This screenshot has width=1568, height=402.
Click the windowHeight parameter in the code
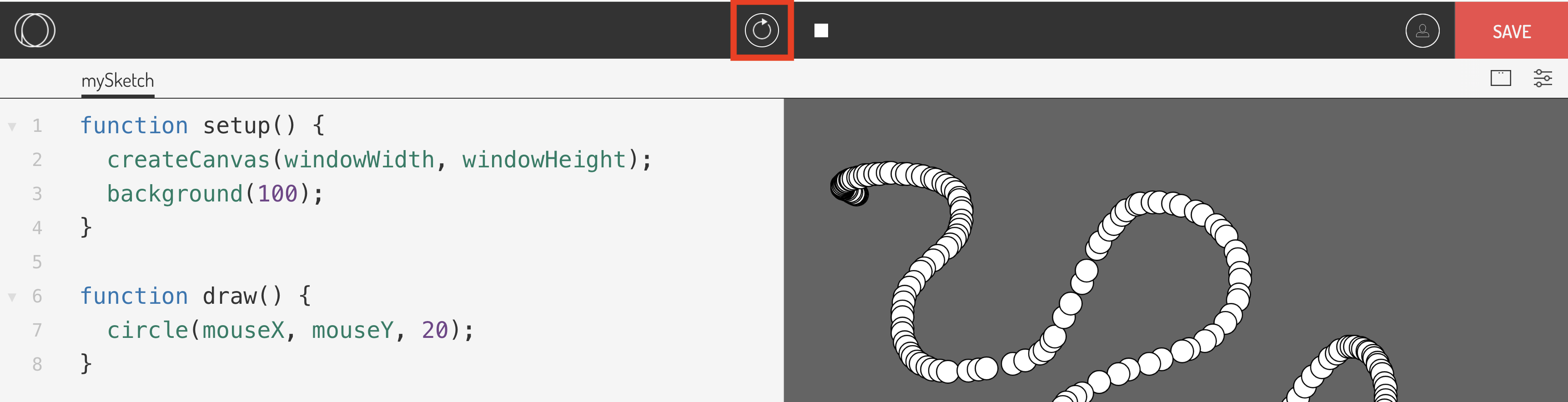[543, 160]
